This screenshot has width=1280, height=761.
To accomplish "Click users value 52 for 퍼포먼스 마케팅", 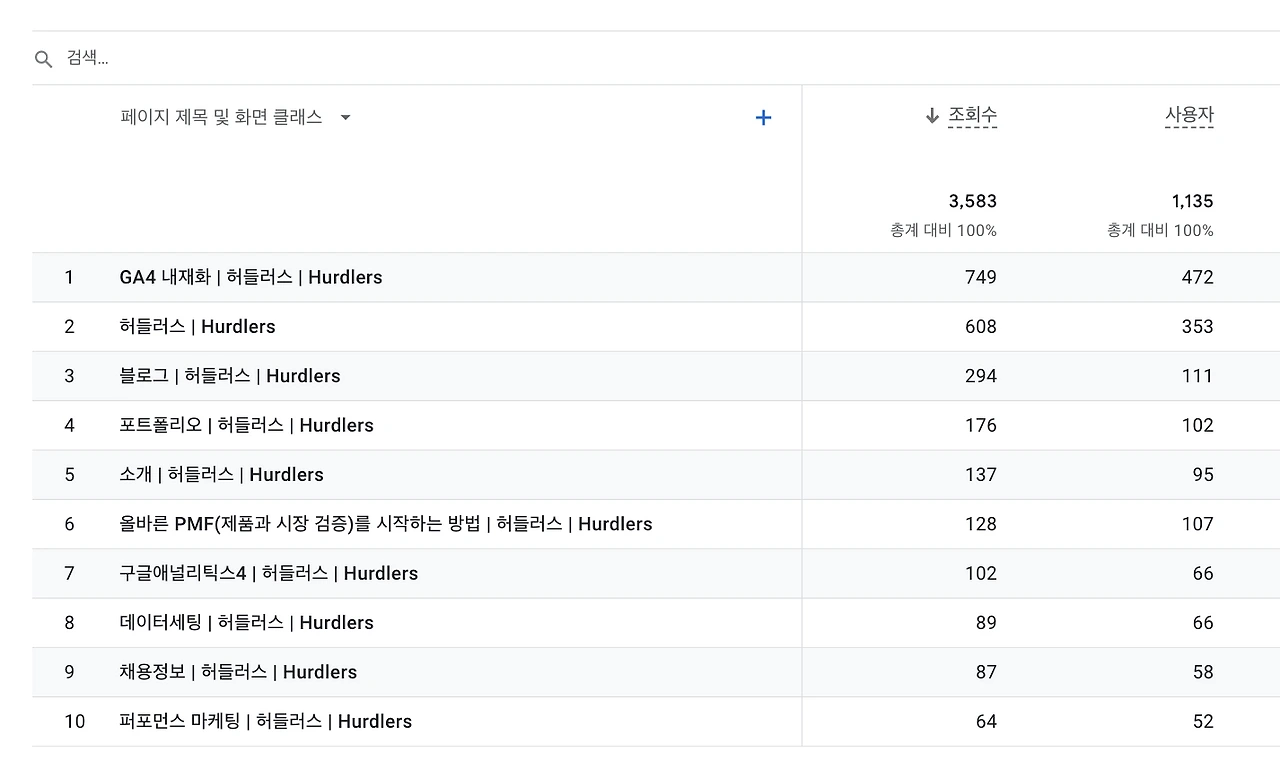I will 1203,721.
